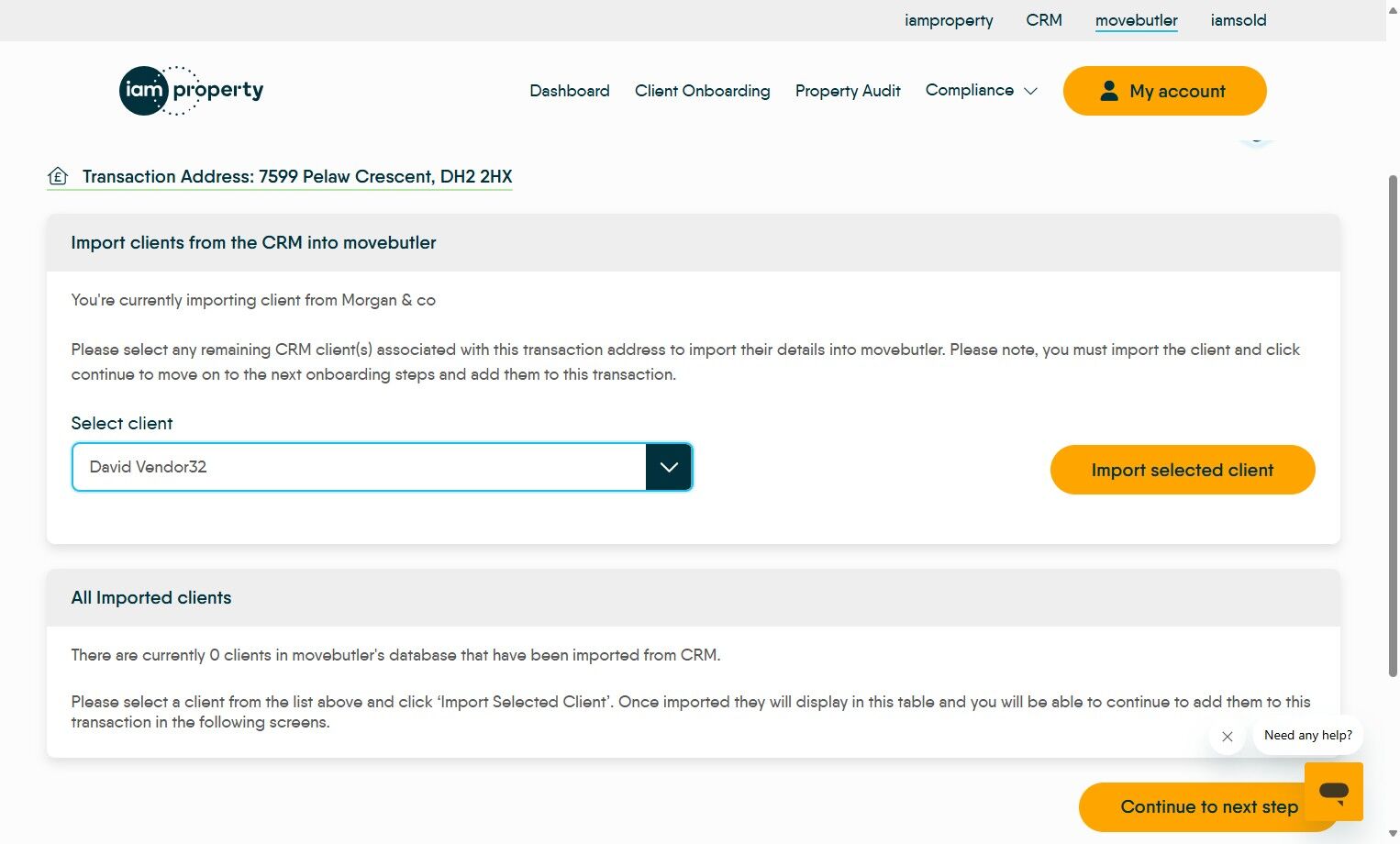Click the My account button
The height and width of the screenshot is (844, 1400).
coord(1165,91)
